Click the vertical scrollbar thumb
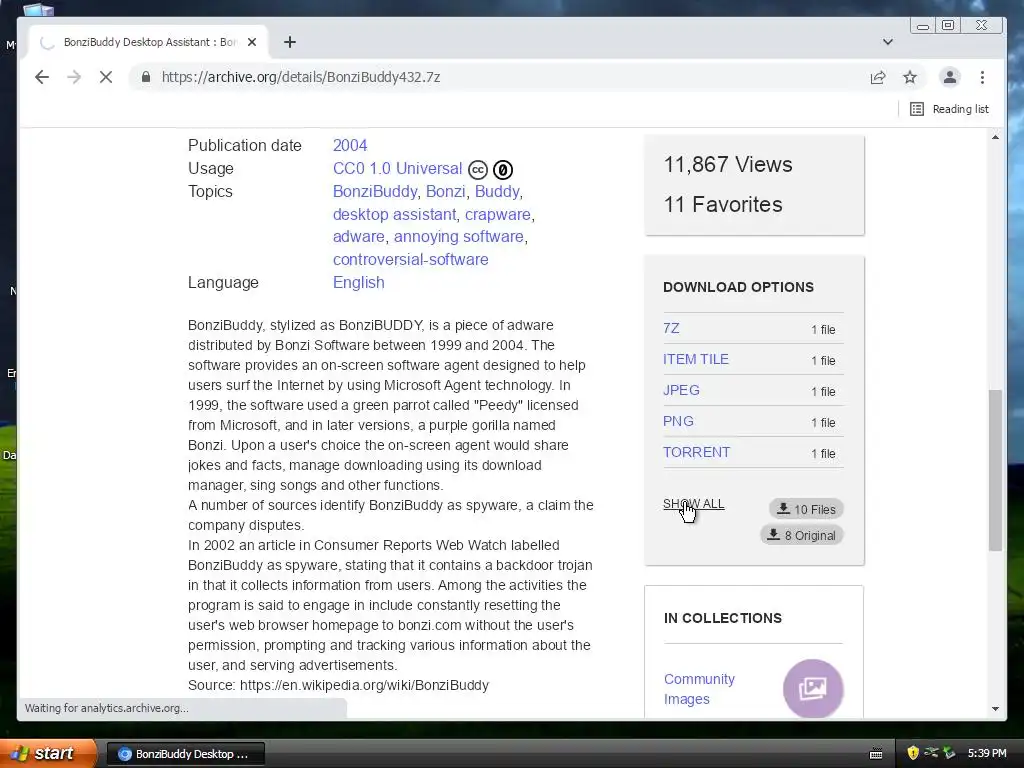 (x=995, y=470)
